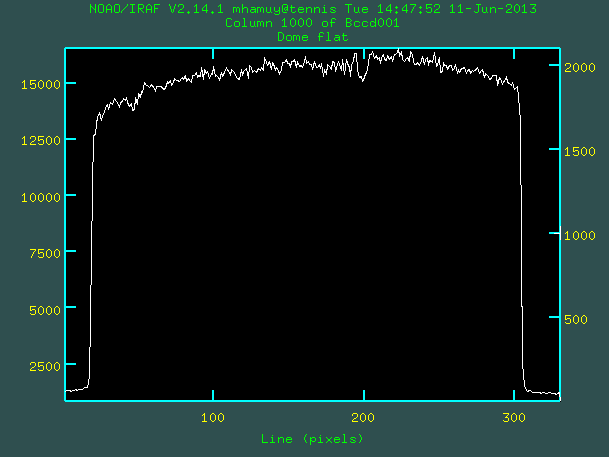This screenshot has height=457, width=609.
Task: Click the 200 x-axis label
Action: [x=363, y=418]
